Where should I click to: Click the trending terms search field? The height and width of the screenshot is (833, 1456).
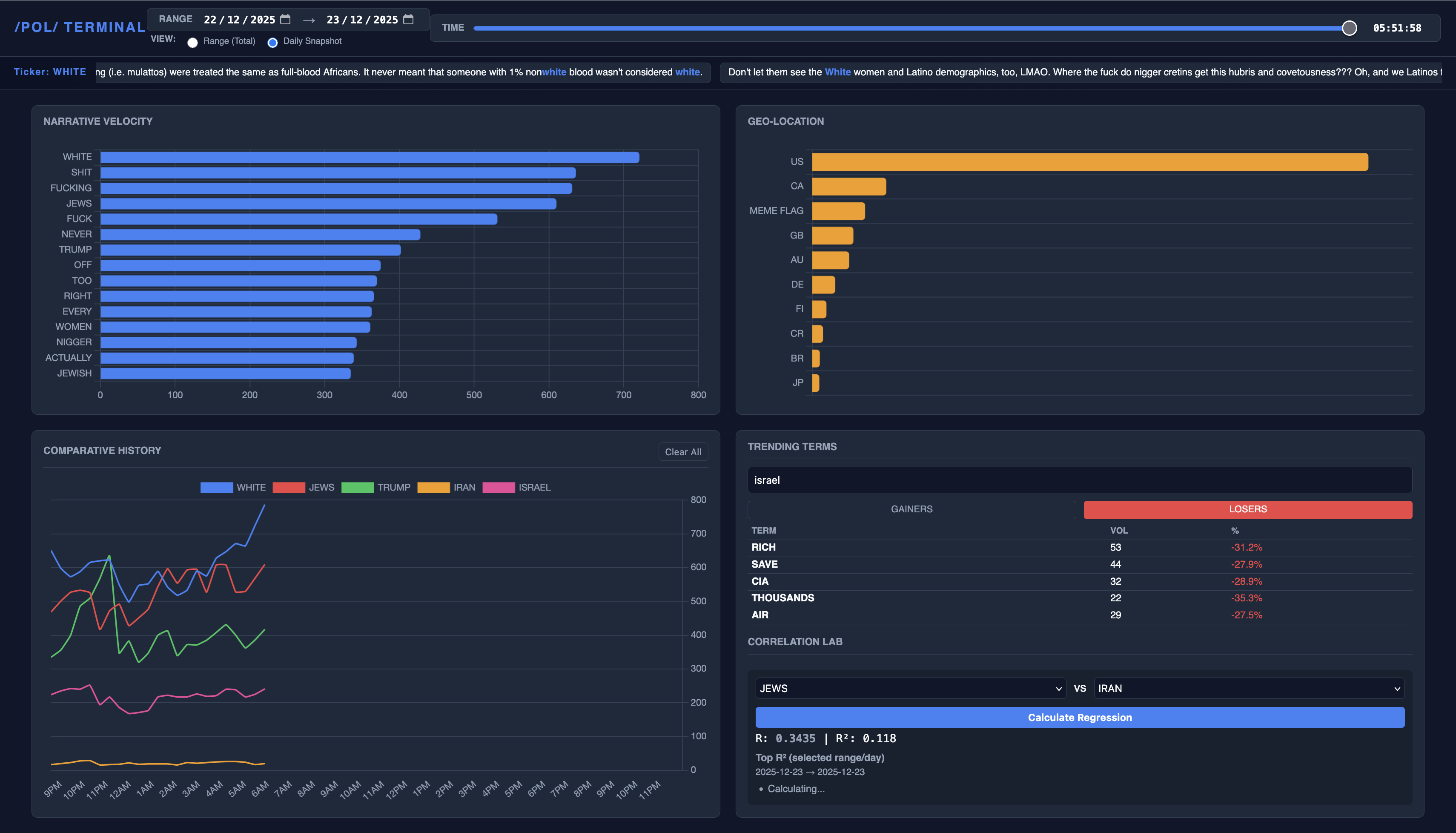point(1079,480)
